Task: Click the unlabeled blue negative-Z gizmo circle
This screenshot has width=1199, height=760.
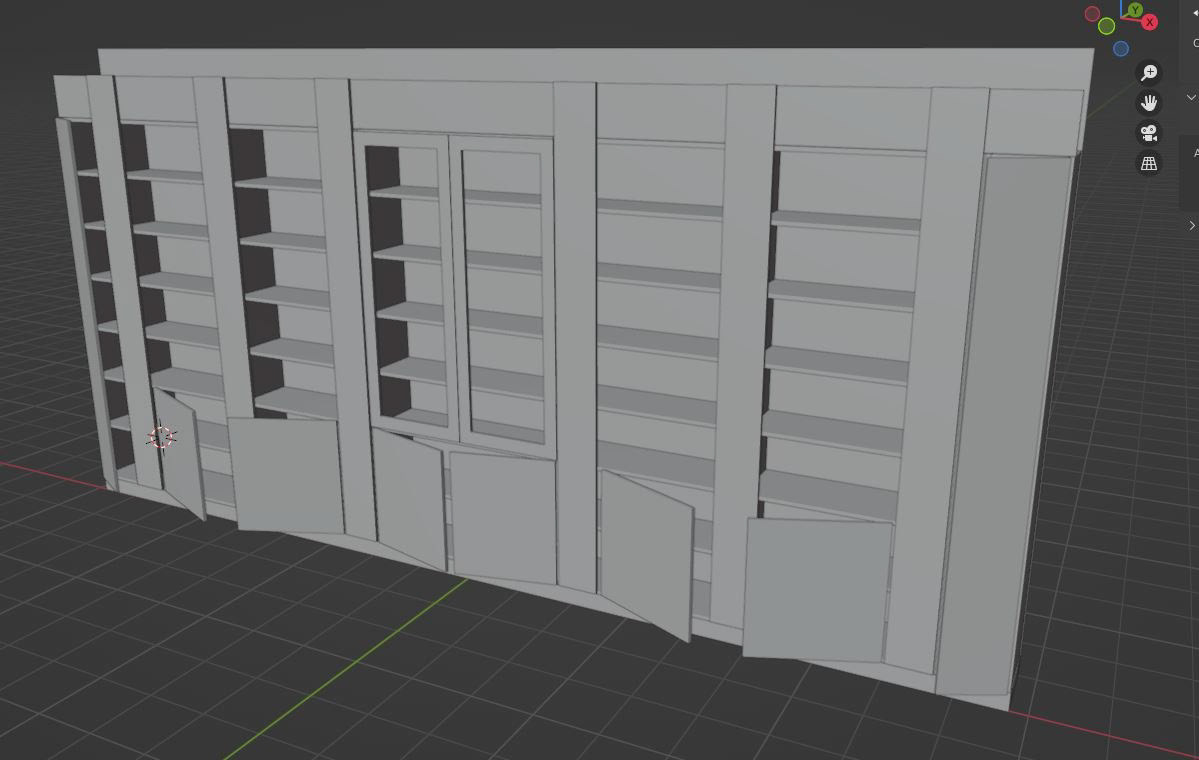Action: click(x=1121, y=49)
